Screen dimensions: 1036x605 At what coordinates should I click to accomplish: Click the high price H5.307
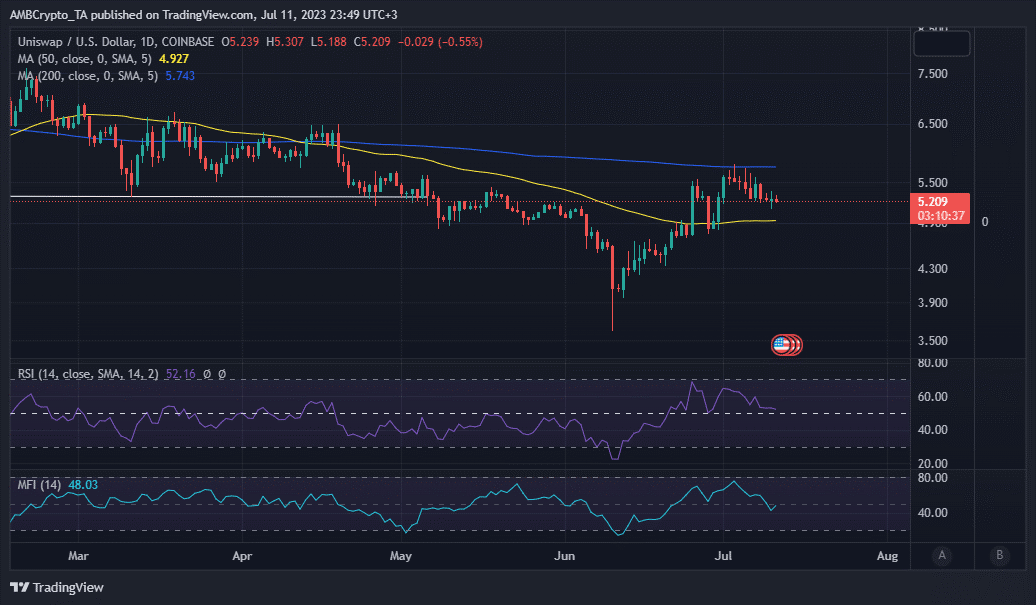point(285,42)
